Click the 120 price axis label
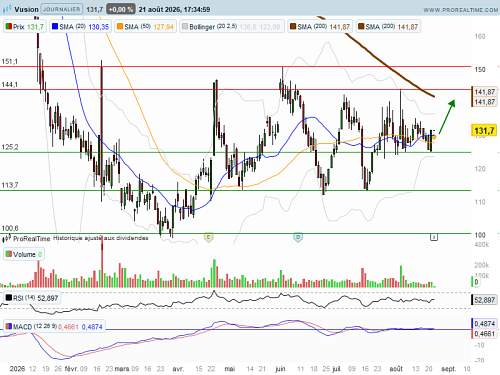 [480, 169]
